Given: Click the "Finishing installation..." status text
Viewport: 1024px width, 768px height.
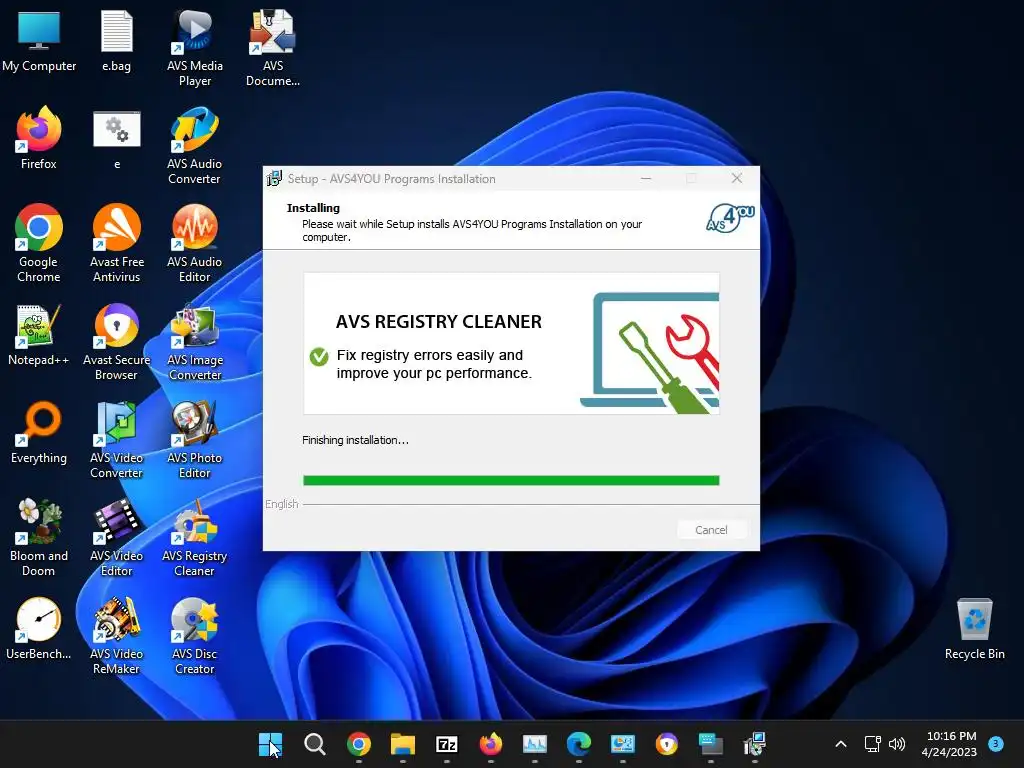Looking at the screenshot, I should tap(355, 440).
